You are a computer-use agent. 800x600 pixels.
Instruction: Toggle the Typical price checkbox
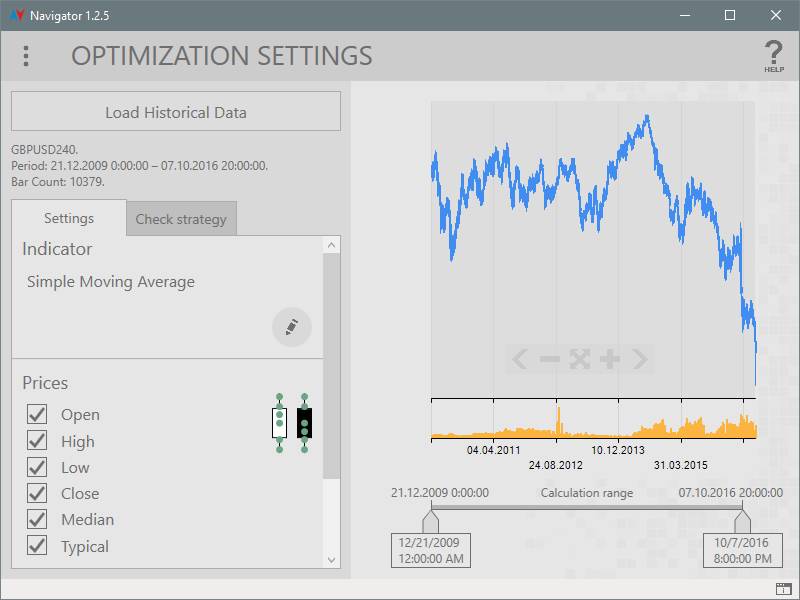tap(37, 546)
